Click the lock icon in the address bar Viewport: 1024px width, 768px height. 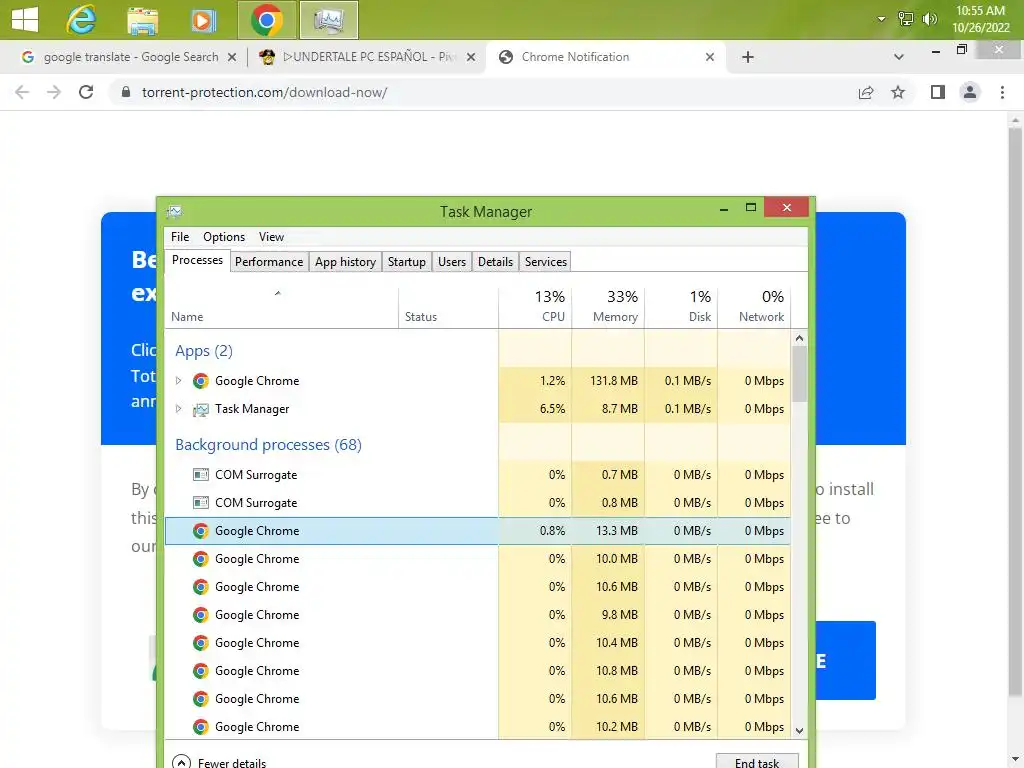point(126,92)
